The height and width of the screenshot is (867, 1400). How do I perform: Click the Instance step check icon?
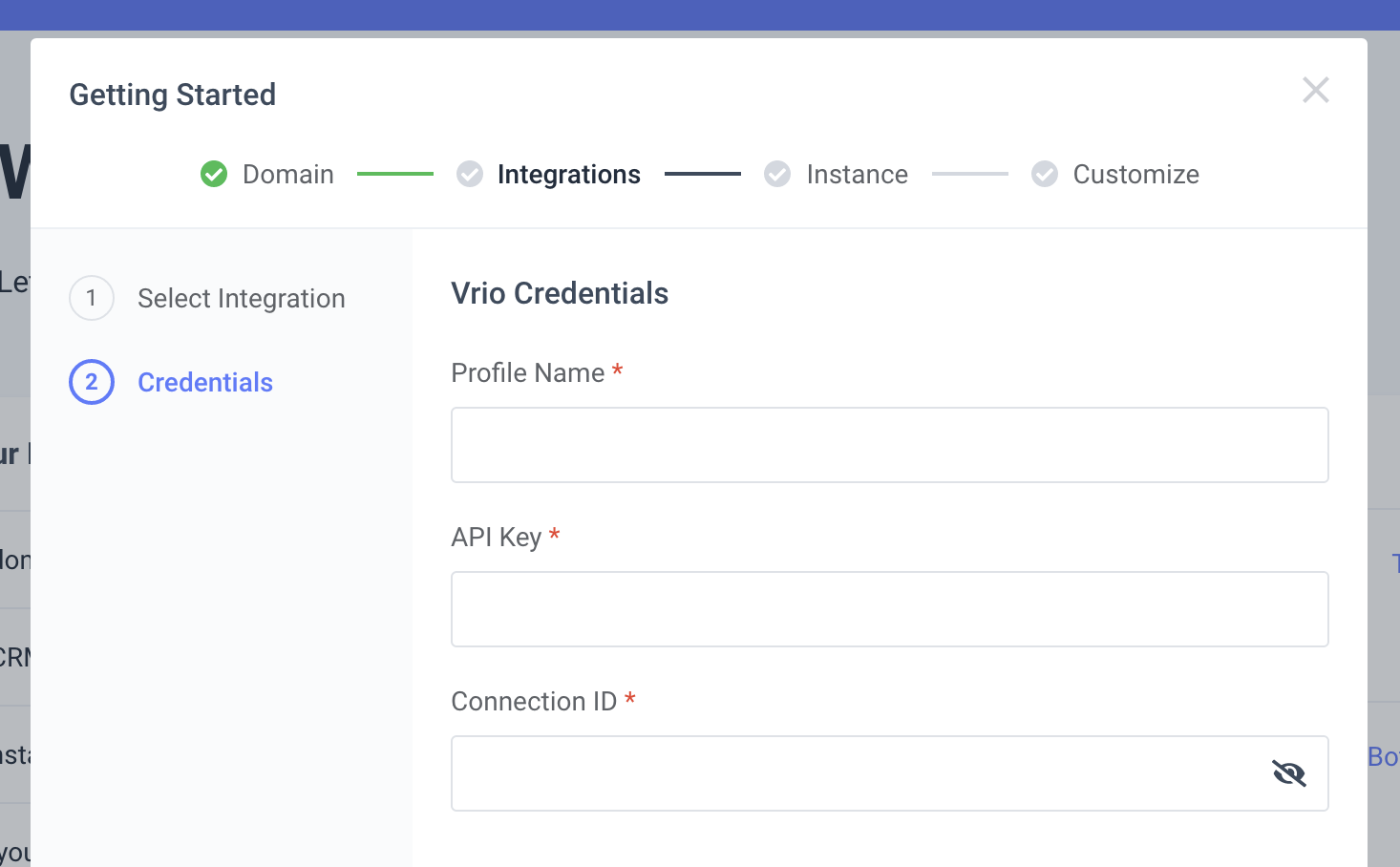777,174
